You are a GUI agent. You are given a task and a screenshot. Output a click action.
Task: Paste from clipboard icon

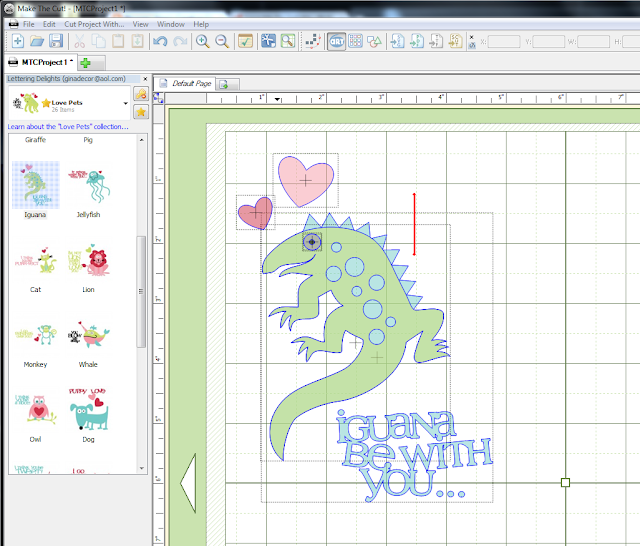coord(118,41)
